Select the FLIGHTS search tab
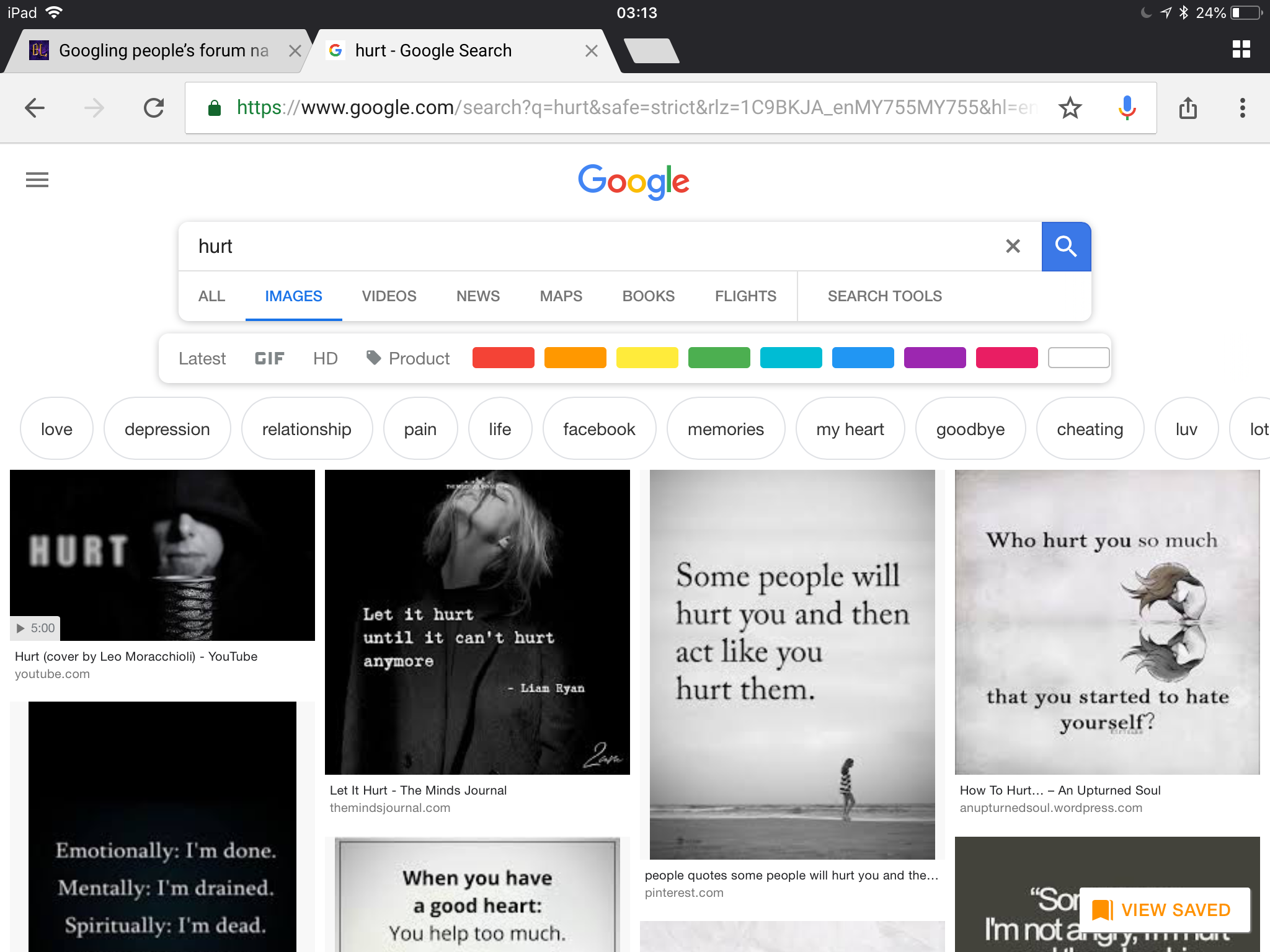1270x952 pixels. [x=745, y=296]
